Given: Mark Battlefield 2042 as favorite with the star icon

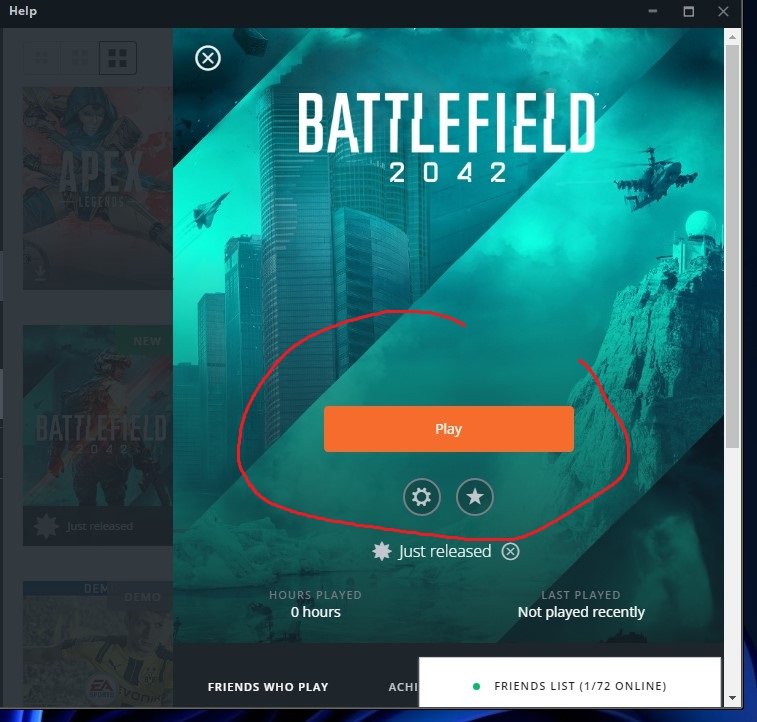Looking at the screenshot, I should coord(475,497).
